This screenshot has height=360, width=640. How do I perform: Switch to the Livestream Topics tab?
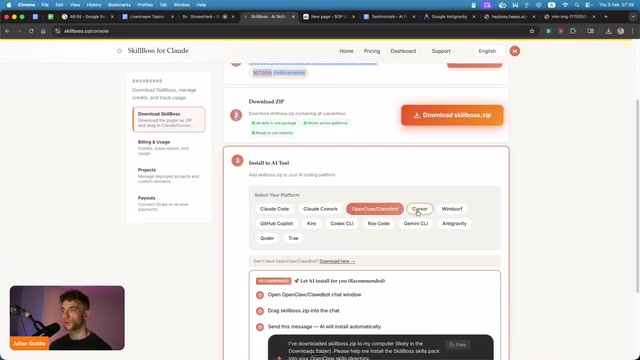(x=147, y=17)
